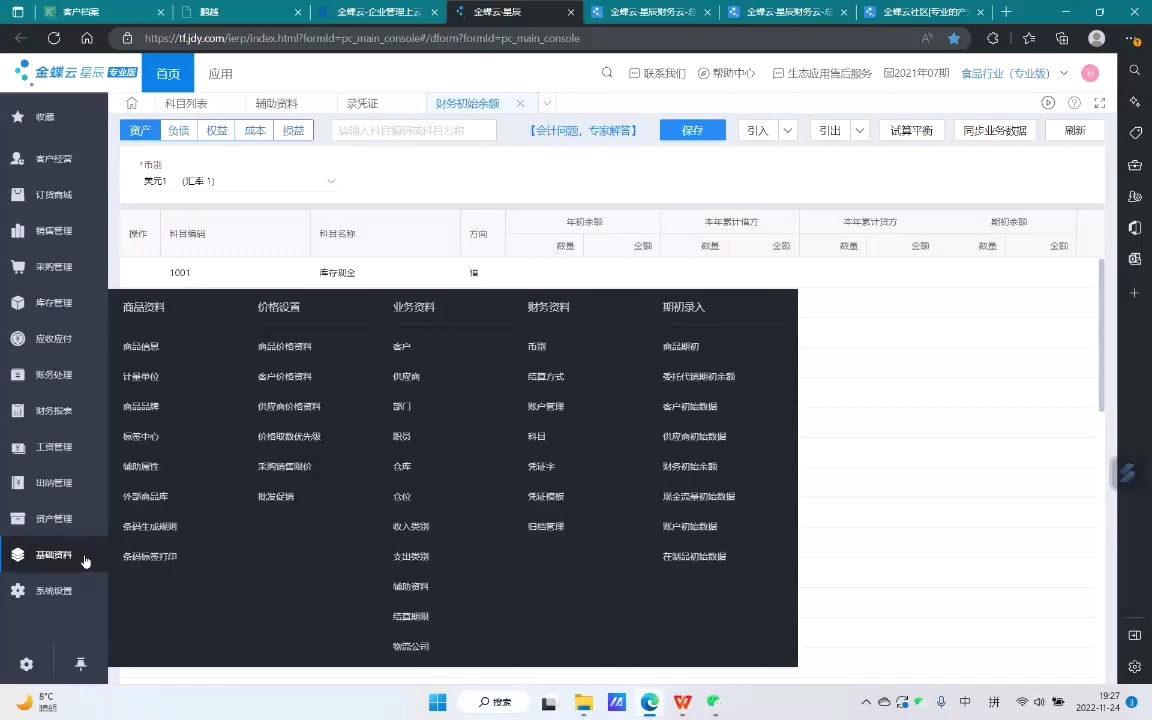The height and width of the screenshot is (720, 1152).
Task: Select 币别 under 财务资料 menu
Action: click(x=539, y=346)
